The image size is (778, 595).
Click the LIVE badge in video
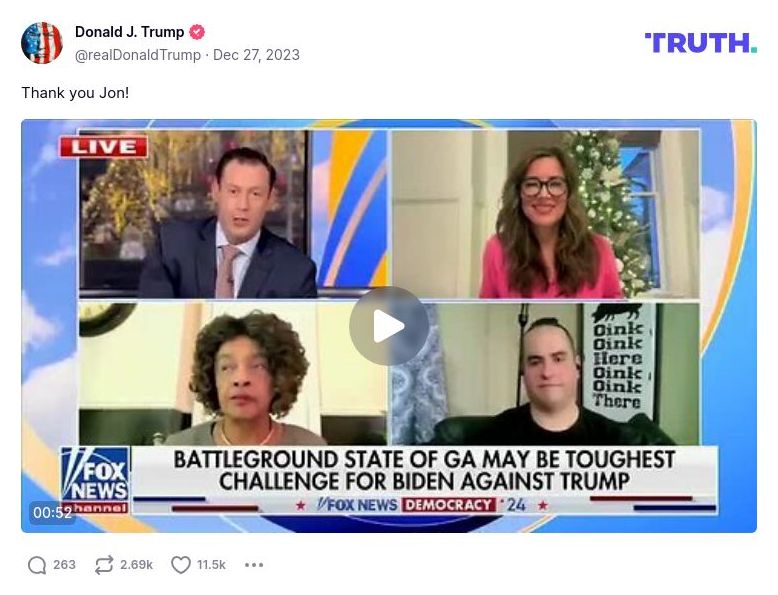coord(104,147)
